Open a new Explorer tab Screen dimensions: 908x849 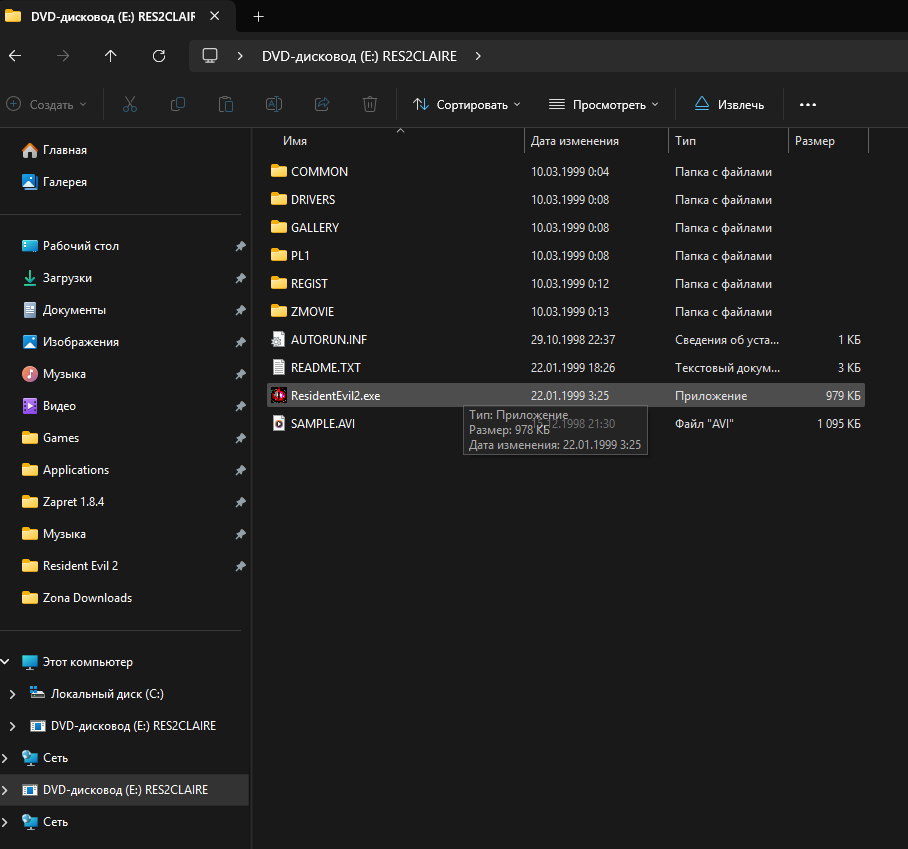(x=259, y=17)
